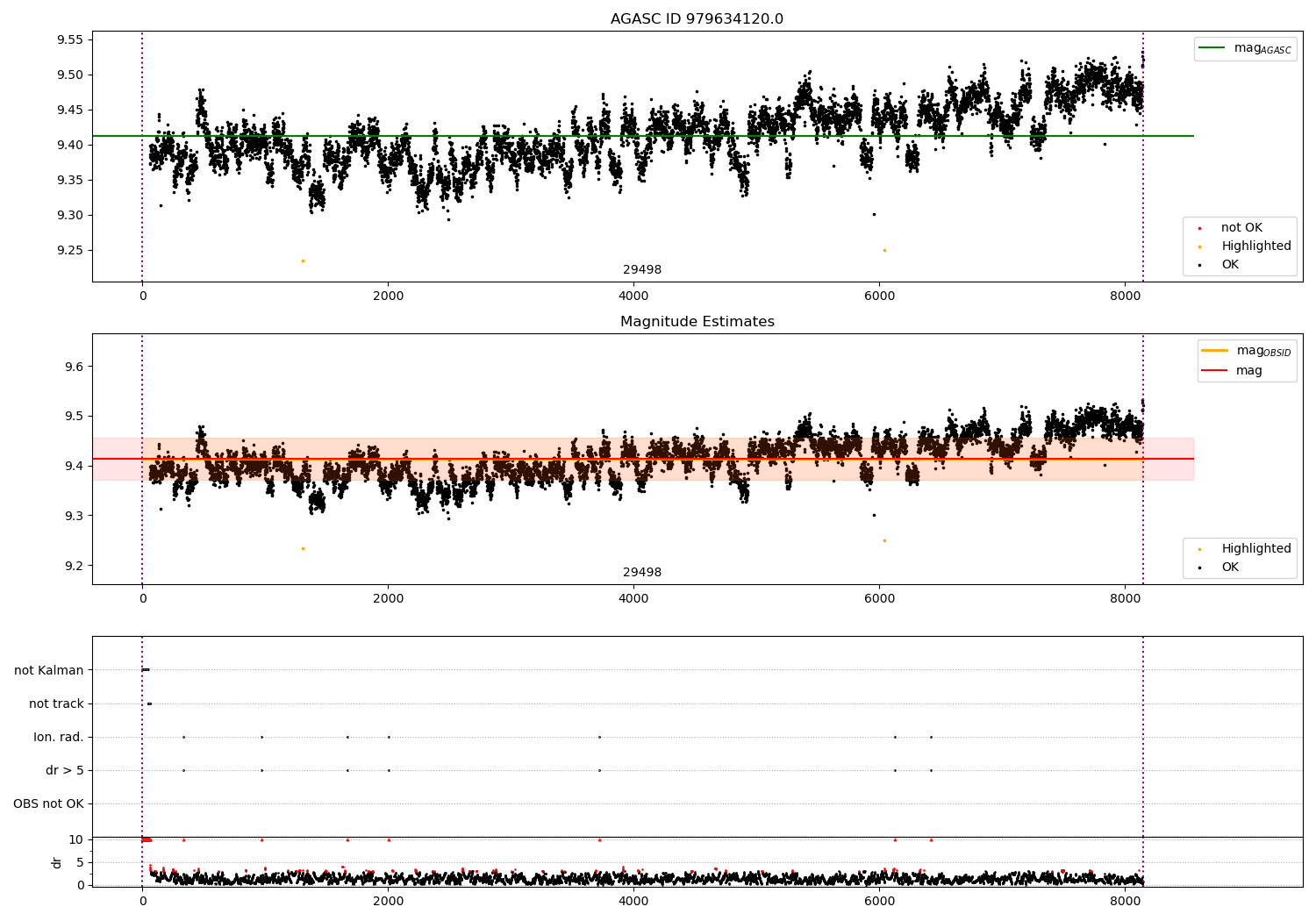The height and width of the screenshot is (921, 1316).
Task: Click the orange highlighted point near x=1300 in top plot
Action: [303, 261]
